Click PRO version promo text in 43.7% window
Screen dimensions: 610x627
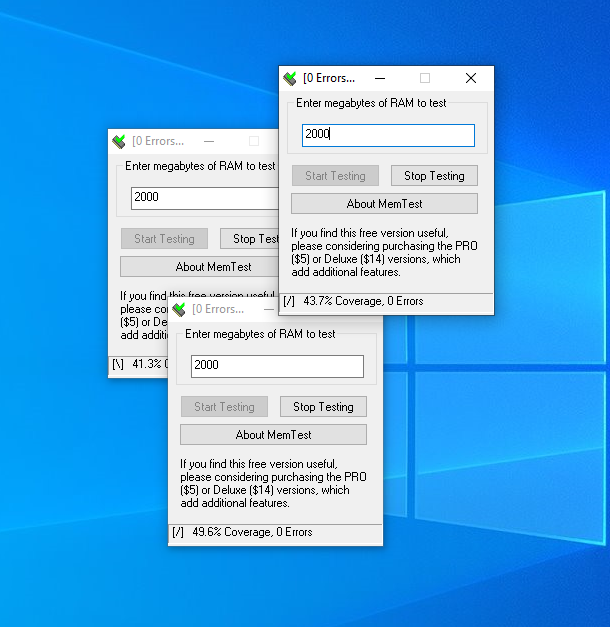click(384, 253)
